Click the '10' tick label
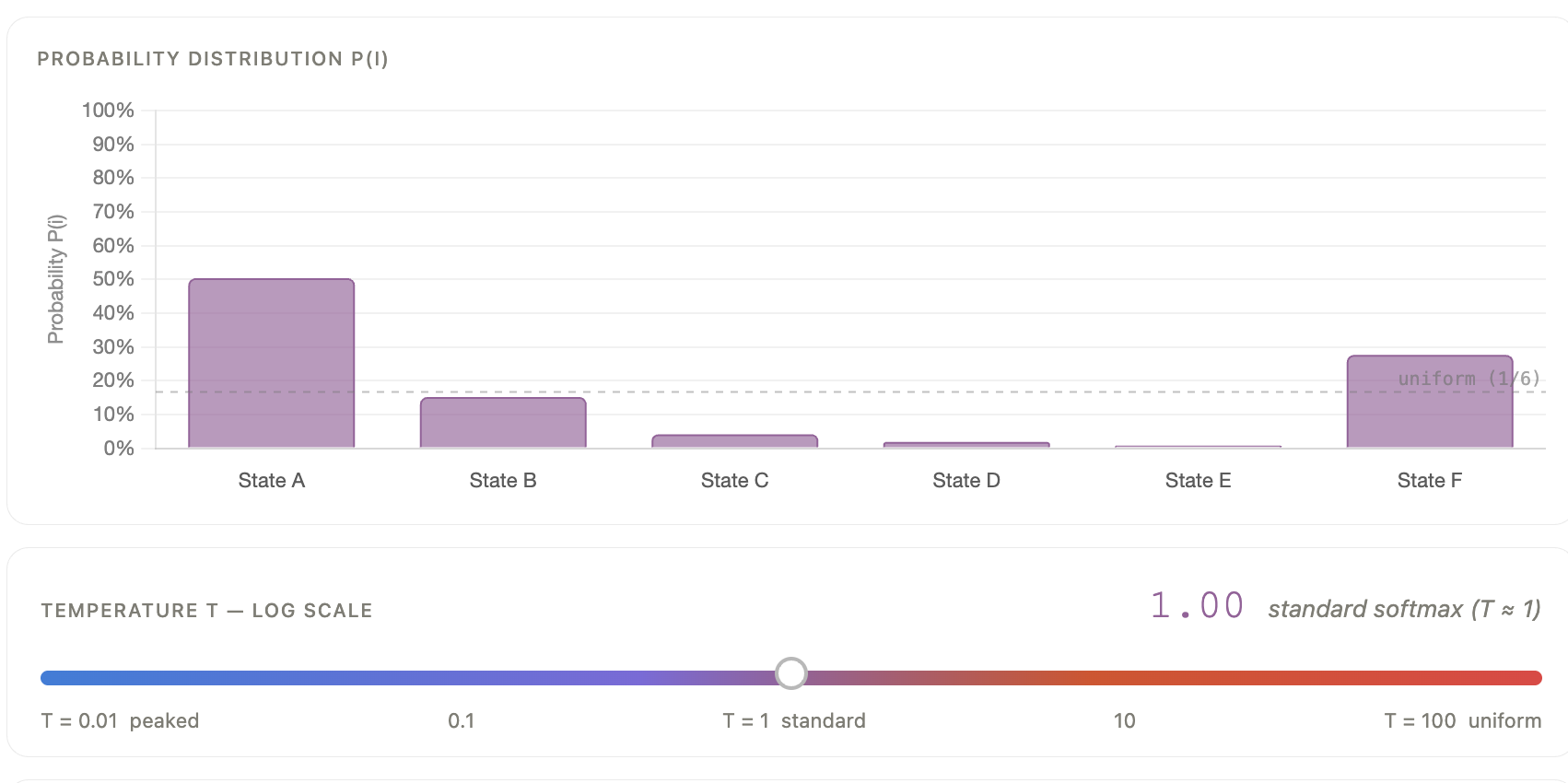1568x783 pixels. tap(1123, 721)
